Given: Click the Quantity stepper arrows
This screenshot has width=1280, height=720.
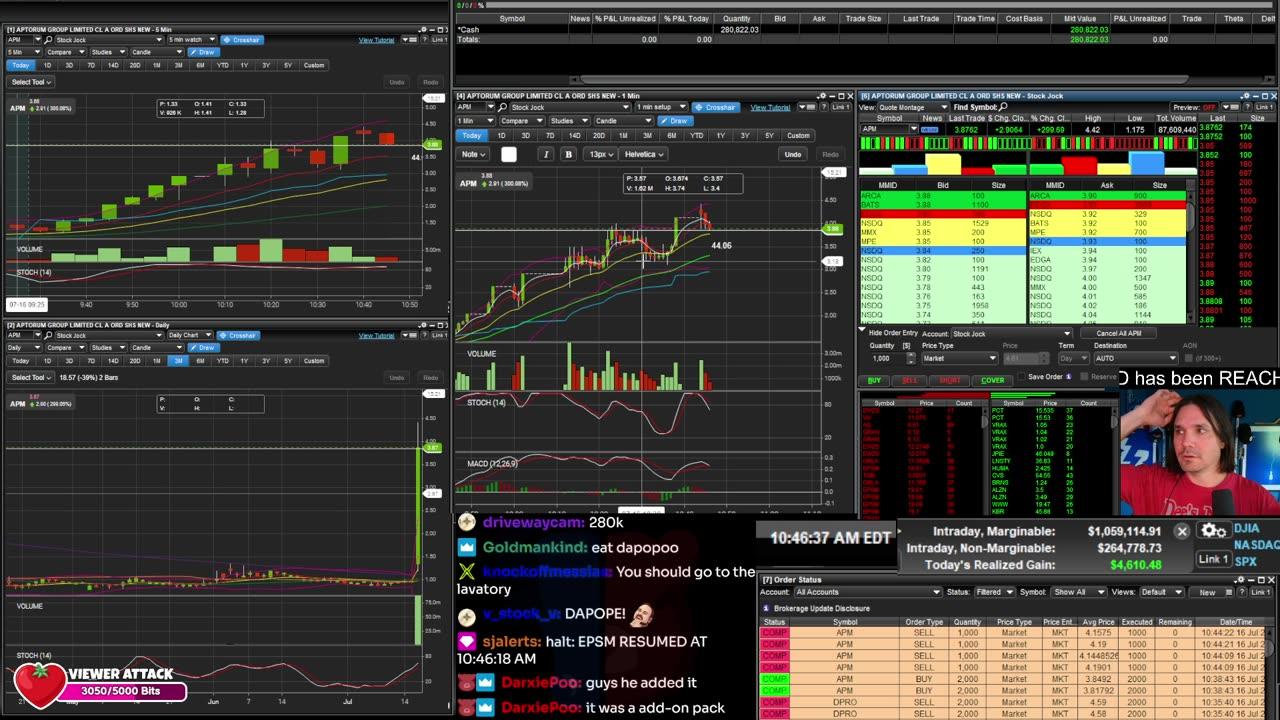Looking at the screenshot, I should [x=911, y=358].
